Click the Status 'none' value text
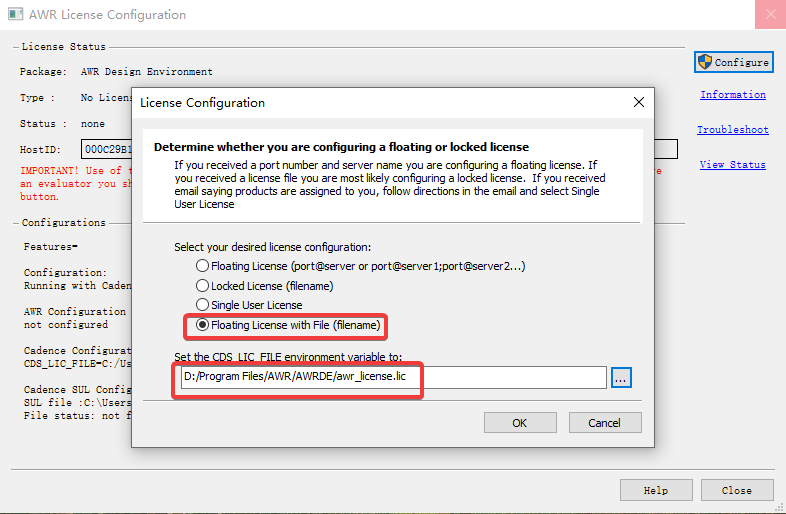This screenshot has width=786, height=514. pyautogui.click(x=93, y=124)
